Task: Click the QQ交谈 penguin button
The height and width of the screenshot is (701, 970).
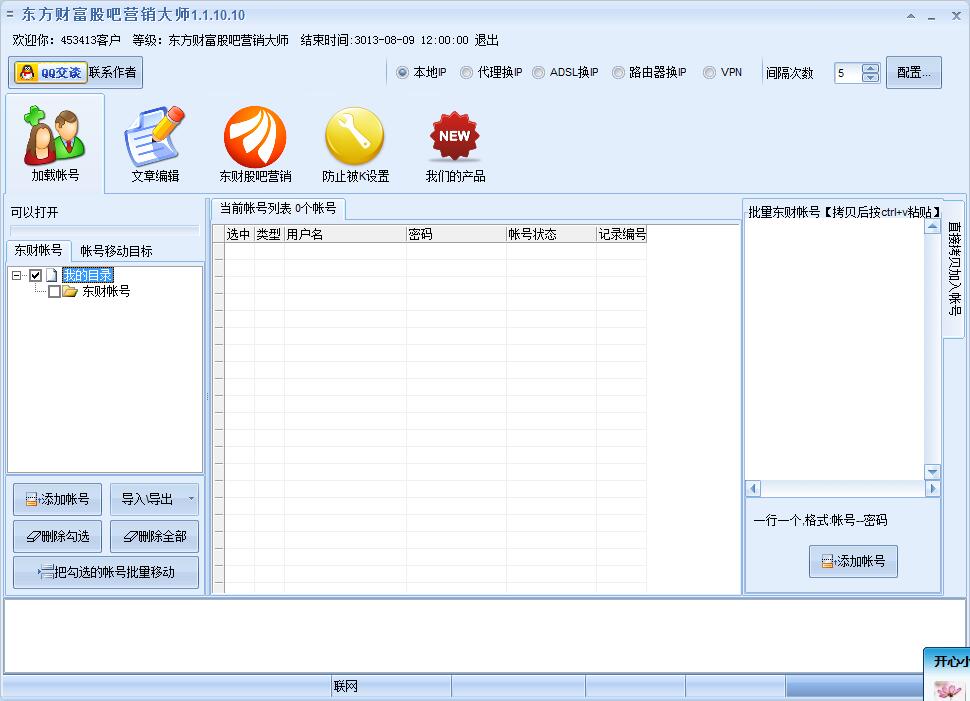Action: pos(50,72)
